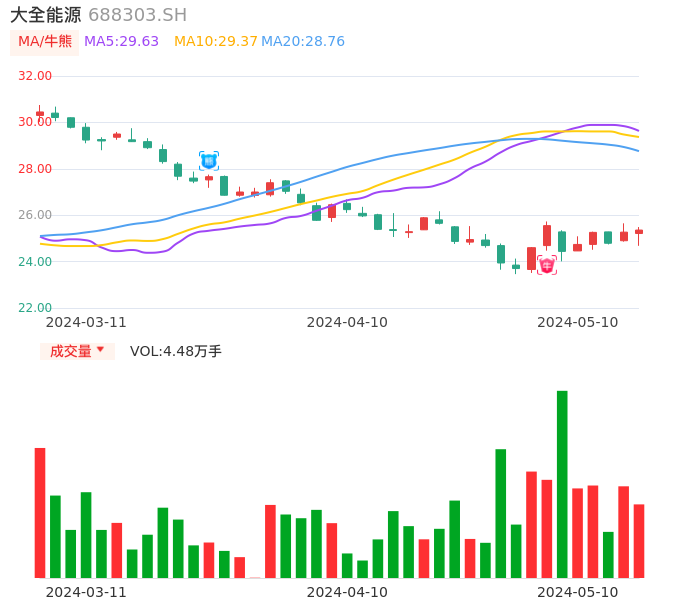Click the 22.00 price axis label
Image resolution: width=686 pixels, height=606 pixels.
[x=35, y=308]
